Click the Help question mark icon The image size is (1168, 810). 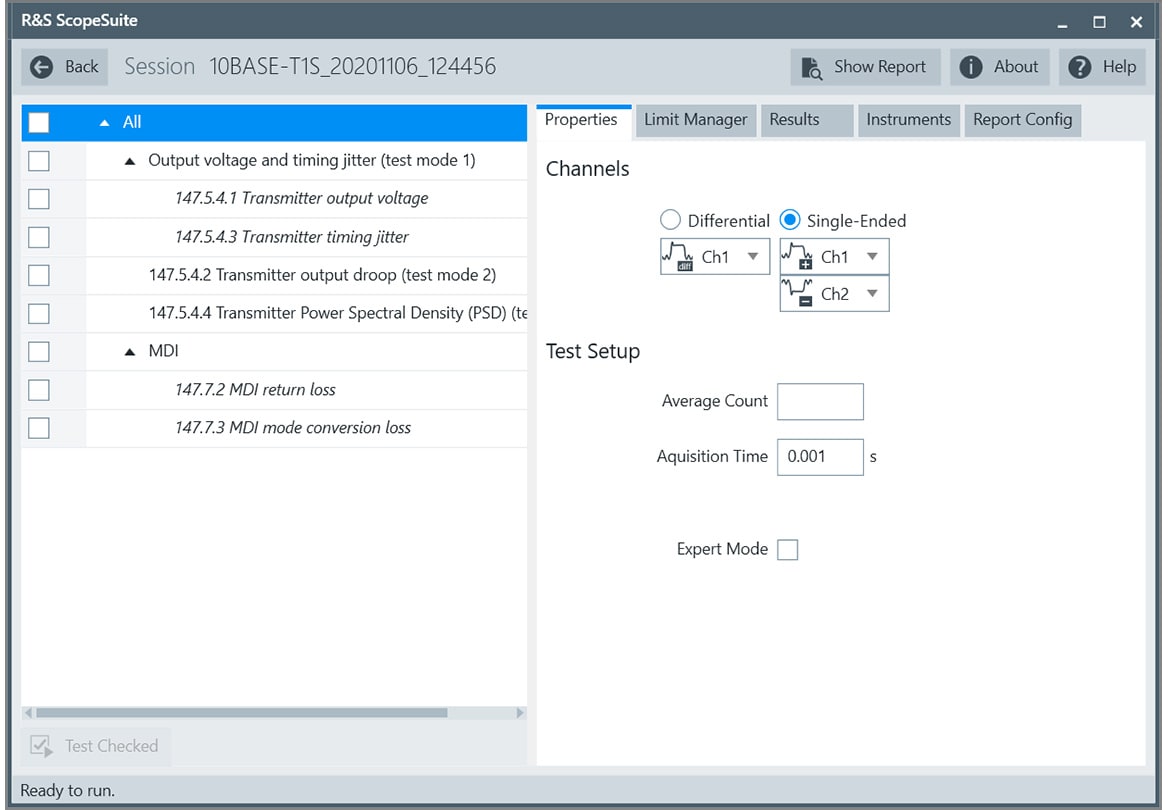click(1079, 67)
